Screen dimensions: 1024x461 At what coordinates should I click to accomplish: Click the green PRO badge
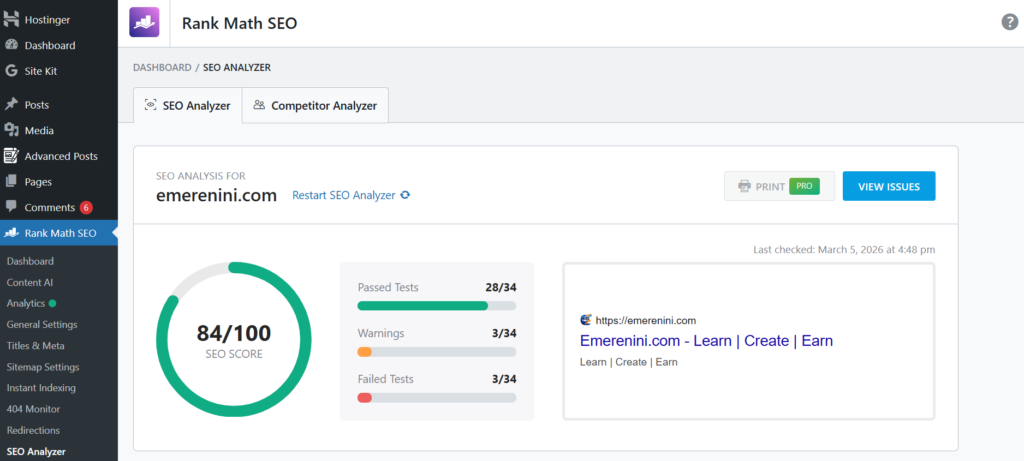(805, 186)
